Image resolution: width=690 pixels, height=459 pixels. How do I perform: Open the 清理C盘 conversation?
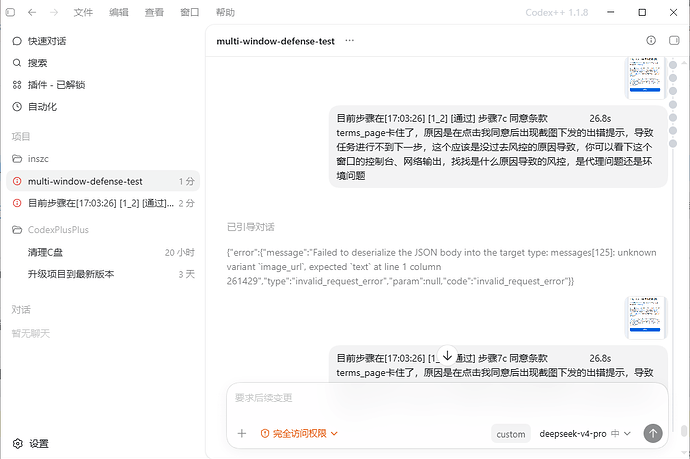(x=103, y=252)
